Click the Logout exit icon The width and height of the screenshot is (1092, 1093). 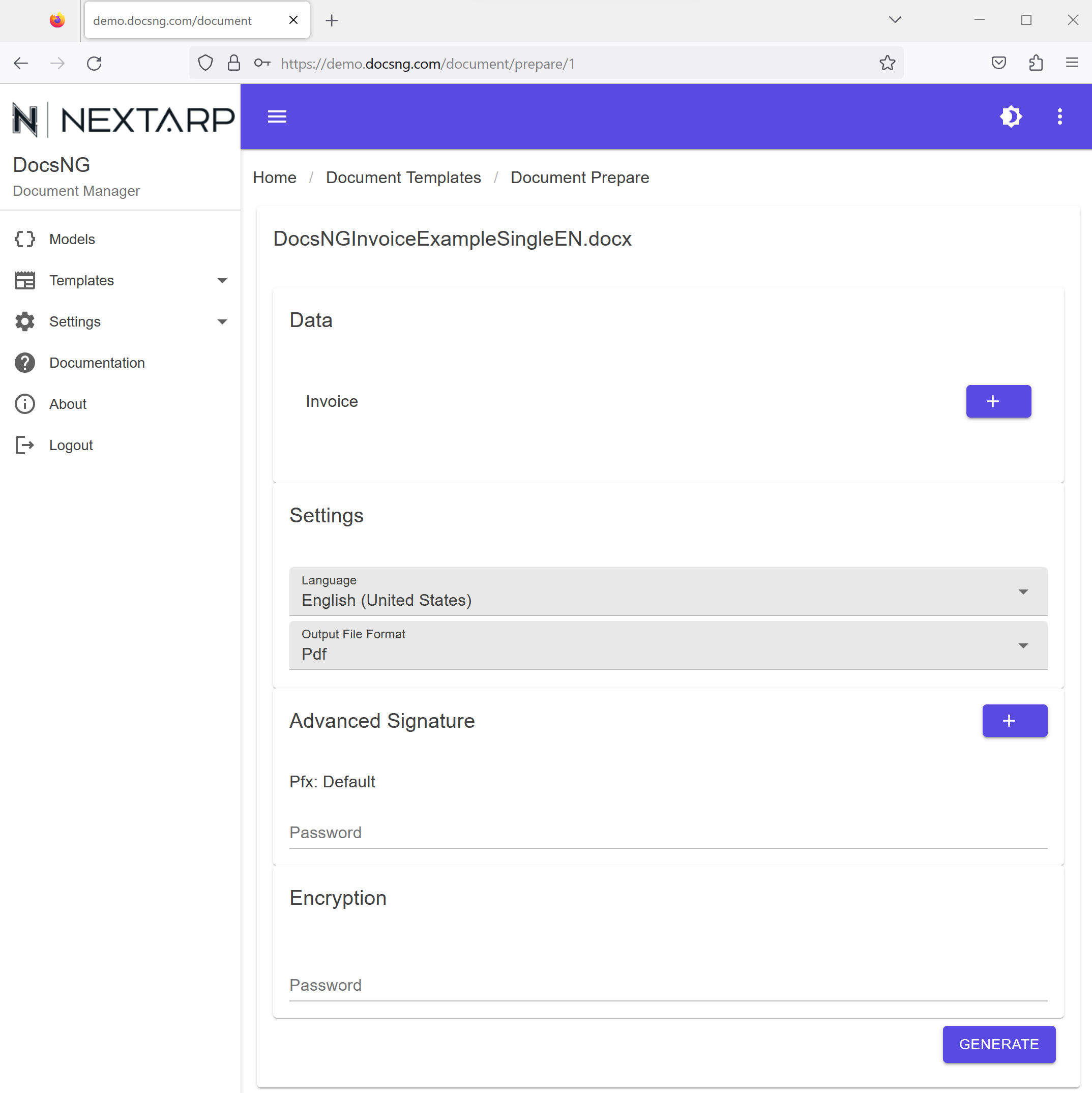tap(25, 445)
